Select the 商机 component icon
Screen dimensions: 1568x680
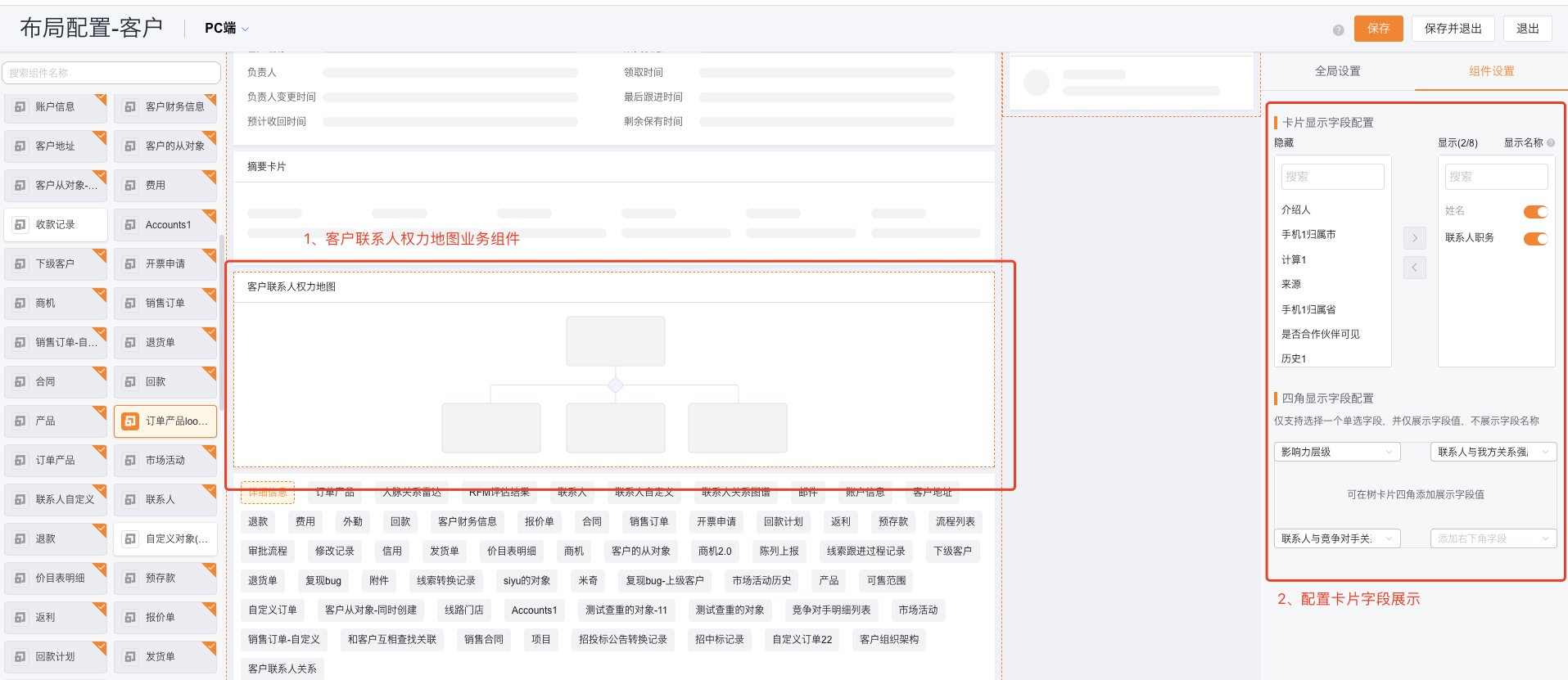20,304
